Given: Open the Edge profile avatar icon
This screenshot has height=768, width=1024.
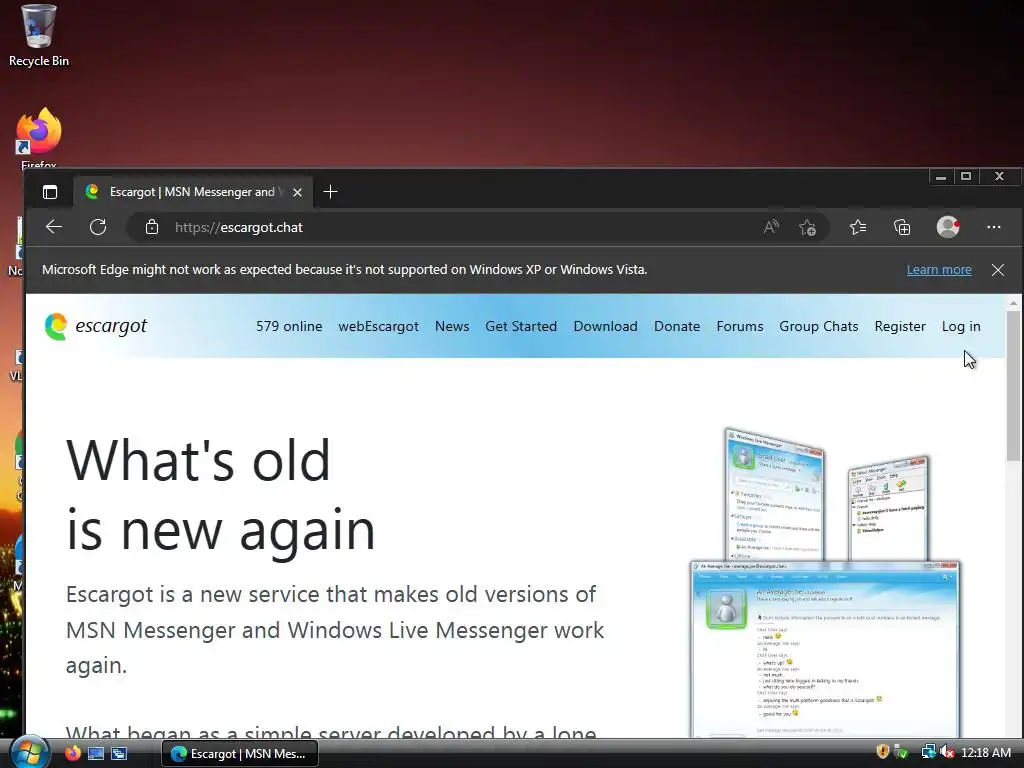Looking at the screenshot, I should pyautogui.click(x=948, y=227).
